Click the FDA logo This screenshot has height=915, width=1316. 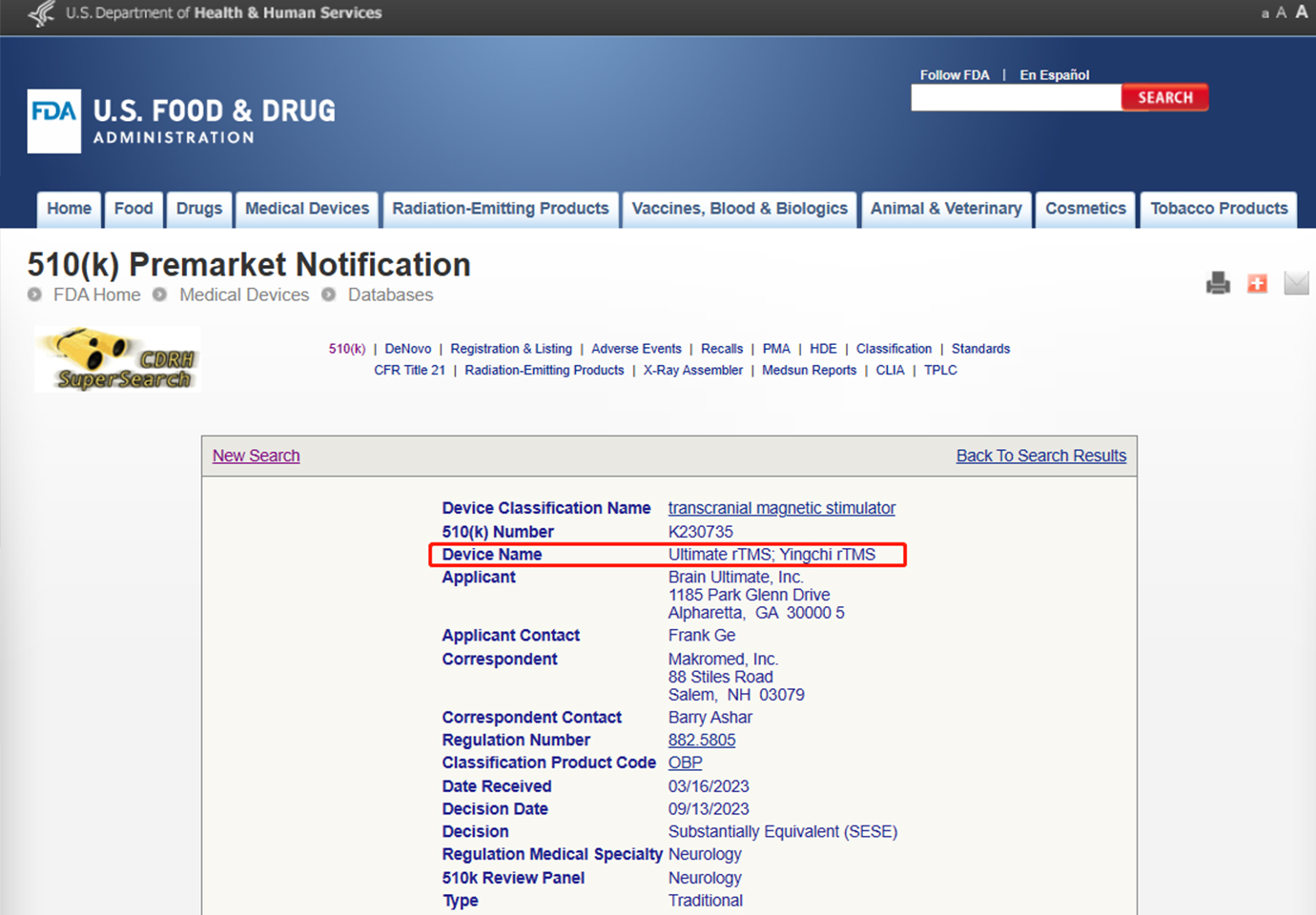[x=54, y=121]
